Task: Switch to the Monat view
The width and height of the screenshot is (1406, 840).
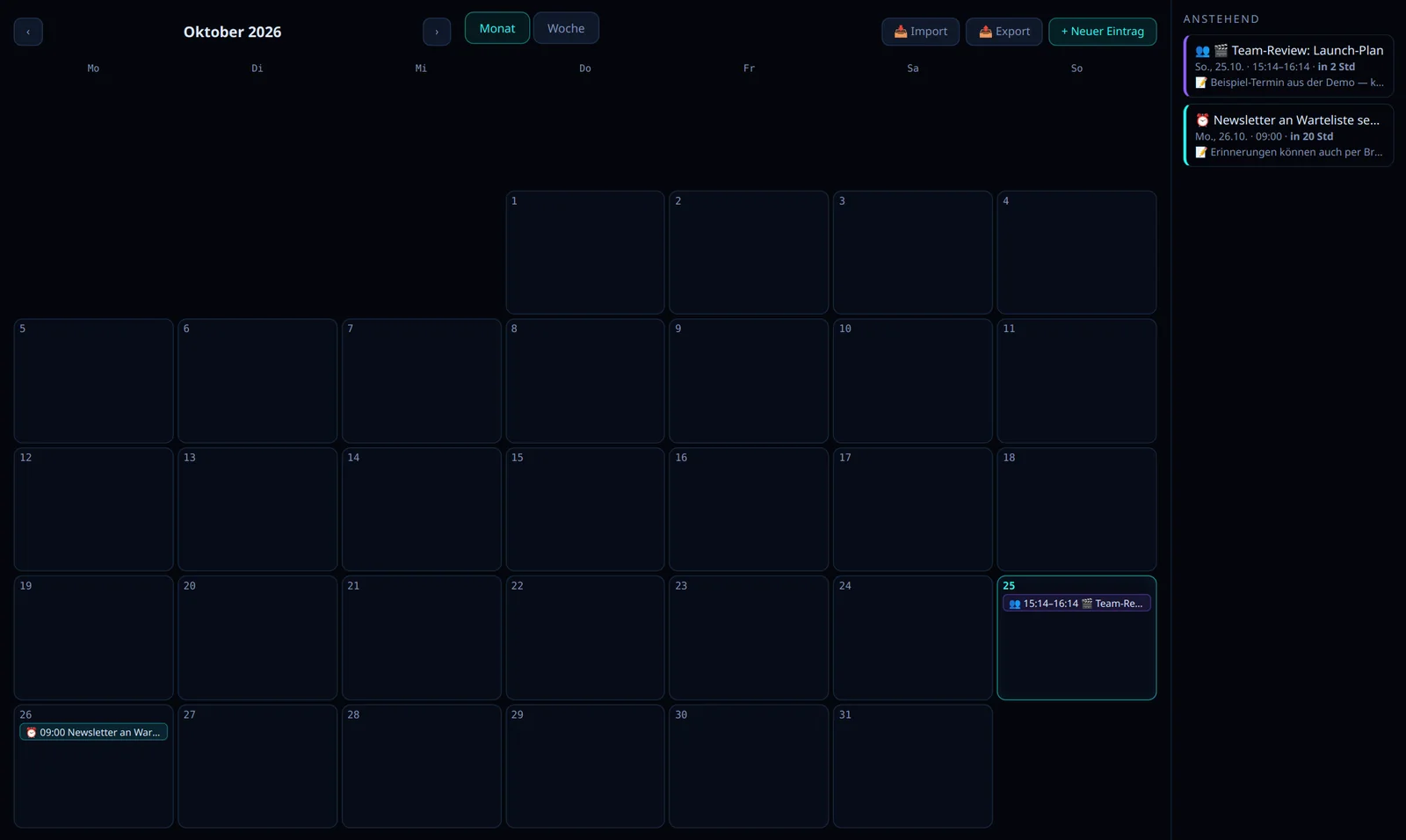Action: coord(497,28)
